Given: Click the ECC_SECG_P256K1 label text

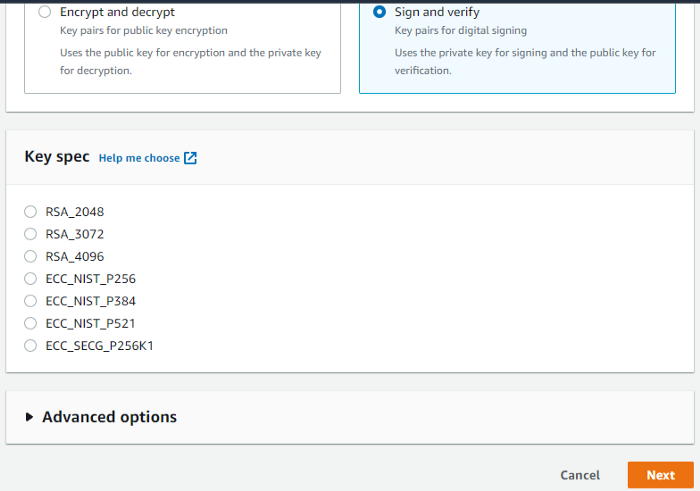Looking at the screenshot, I should click(99, 346).
